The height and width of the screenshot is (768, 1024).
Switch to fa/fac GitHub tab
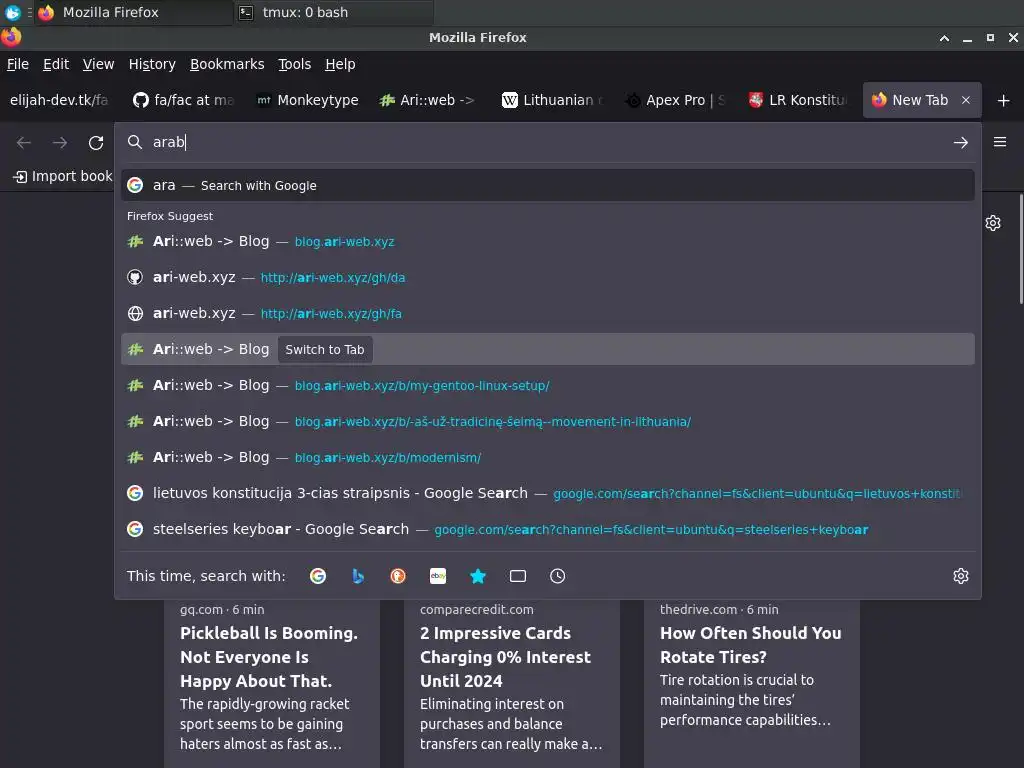[x=184, y=100]
